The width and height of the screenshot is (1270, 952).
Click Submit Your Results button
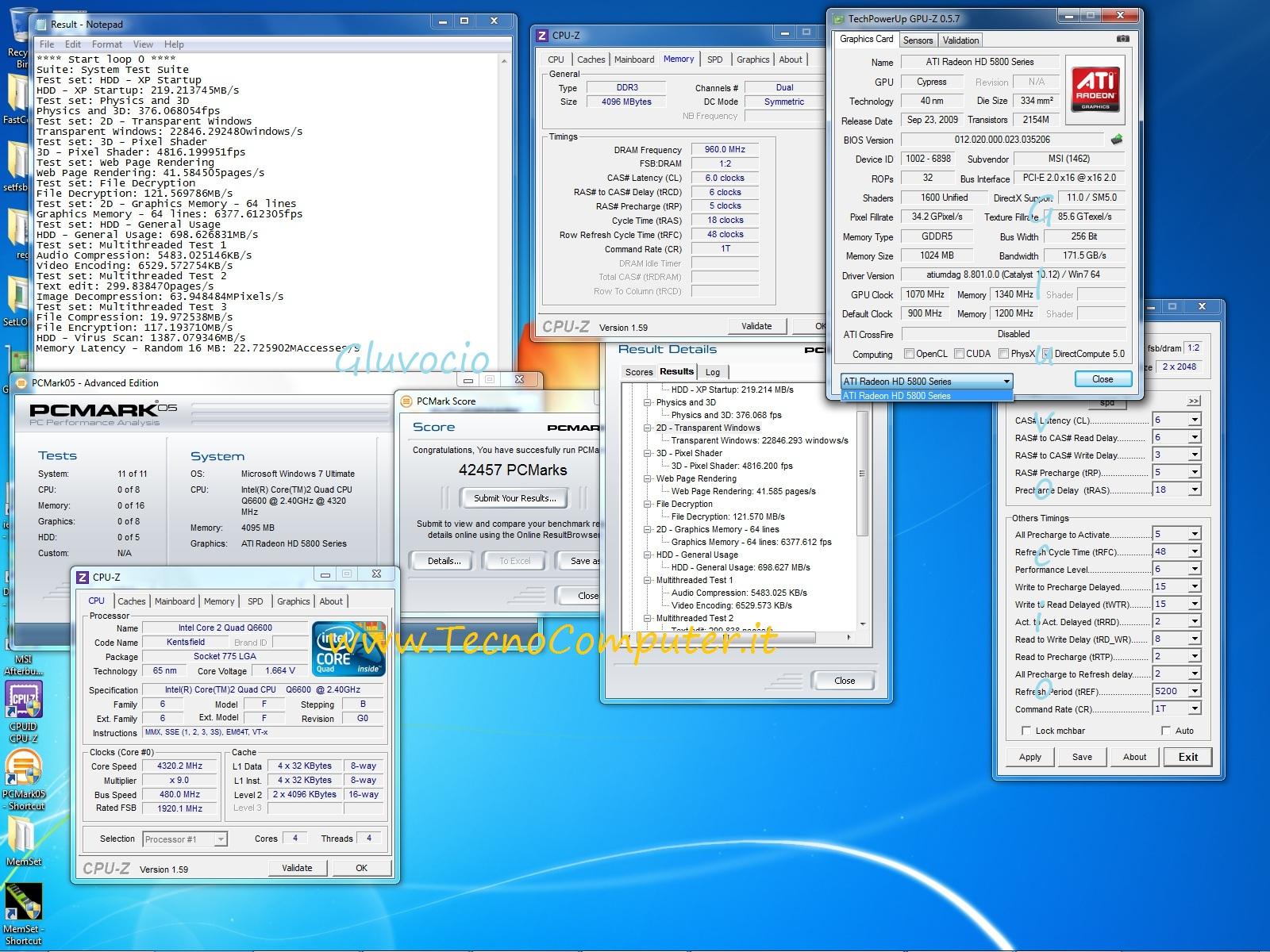[x=515, y=498]
